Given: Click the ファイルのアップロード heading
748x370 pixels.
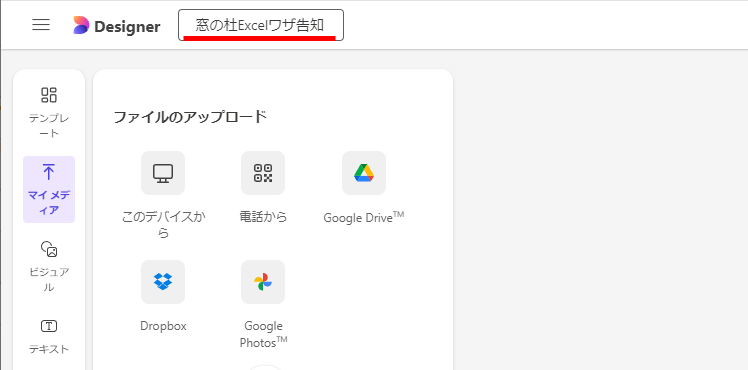Looking at the screenshot, I should coord(190,117).
